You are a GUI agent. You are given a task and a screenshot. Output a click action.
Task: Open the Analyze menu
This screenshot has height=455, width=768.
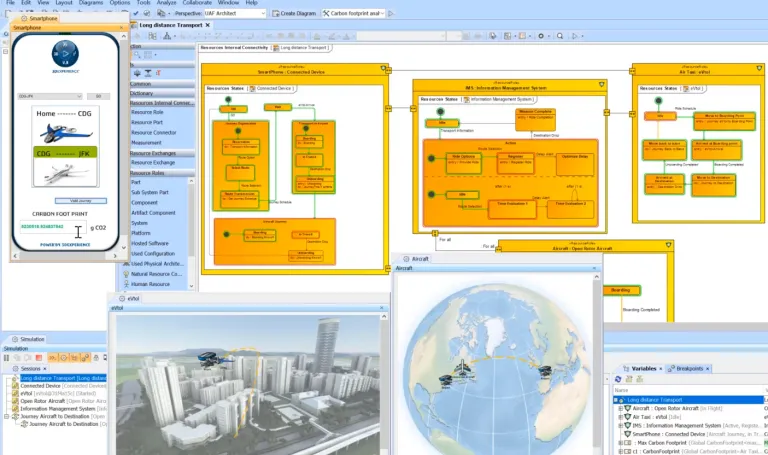166,3
